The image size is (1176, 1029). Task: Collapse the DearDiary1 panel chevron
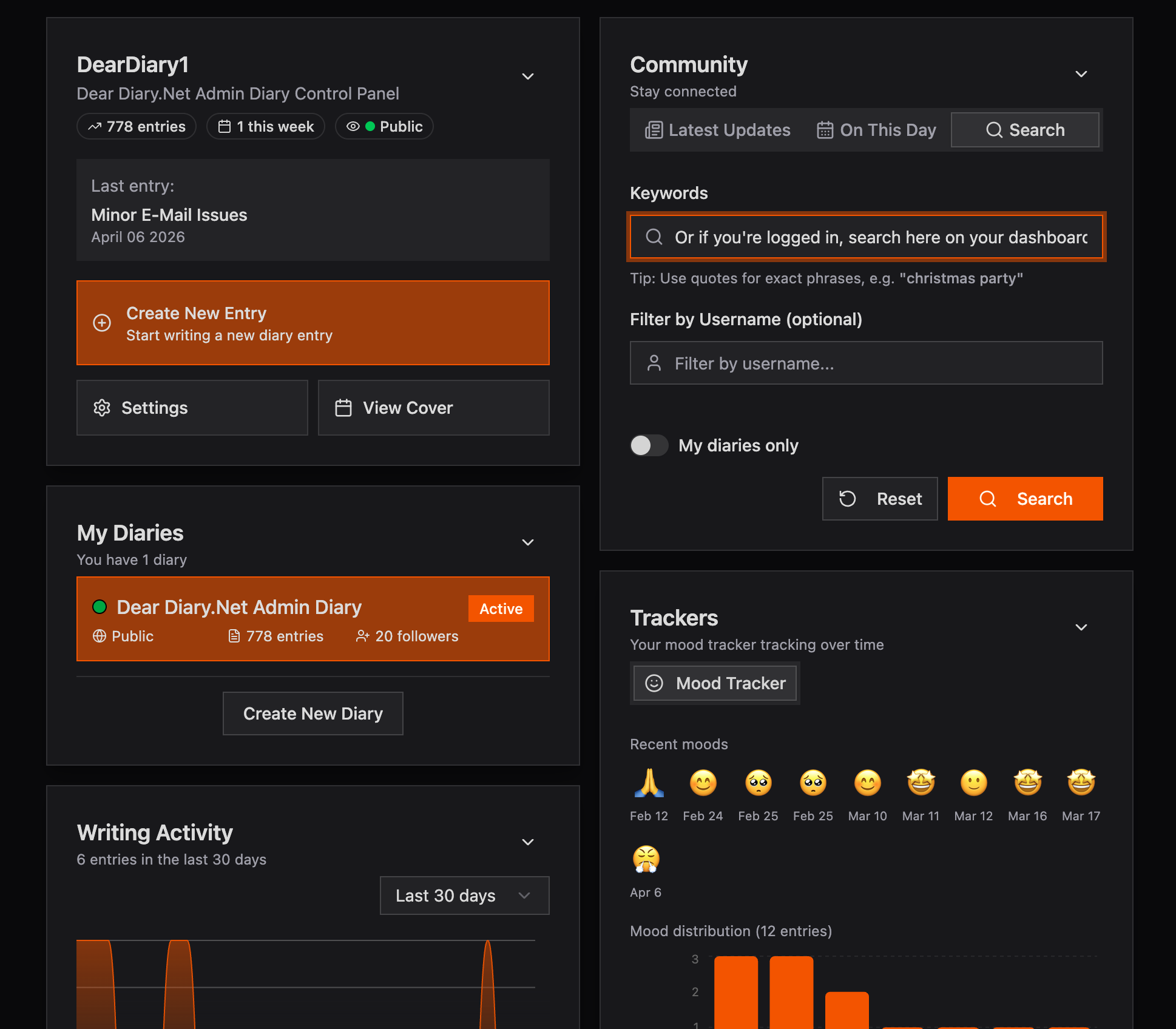tap(528, 76)
